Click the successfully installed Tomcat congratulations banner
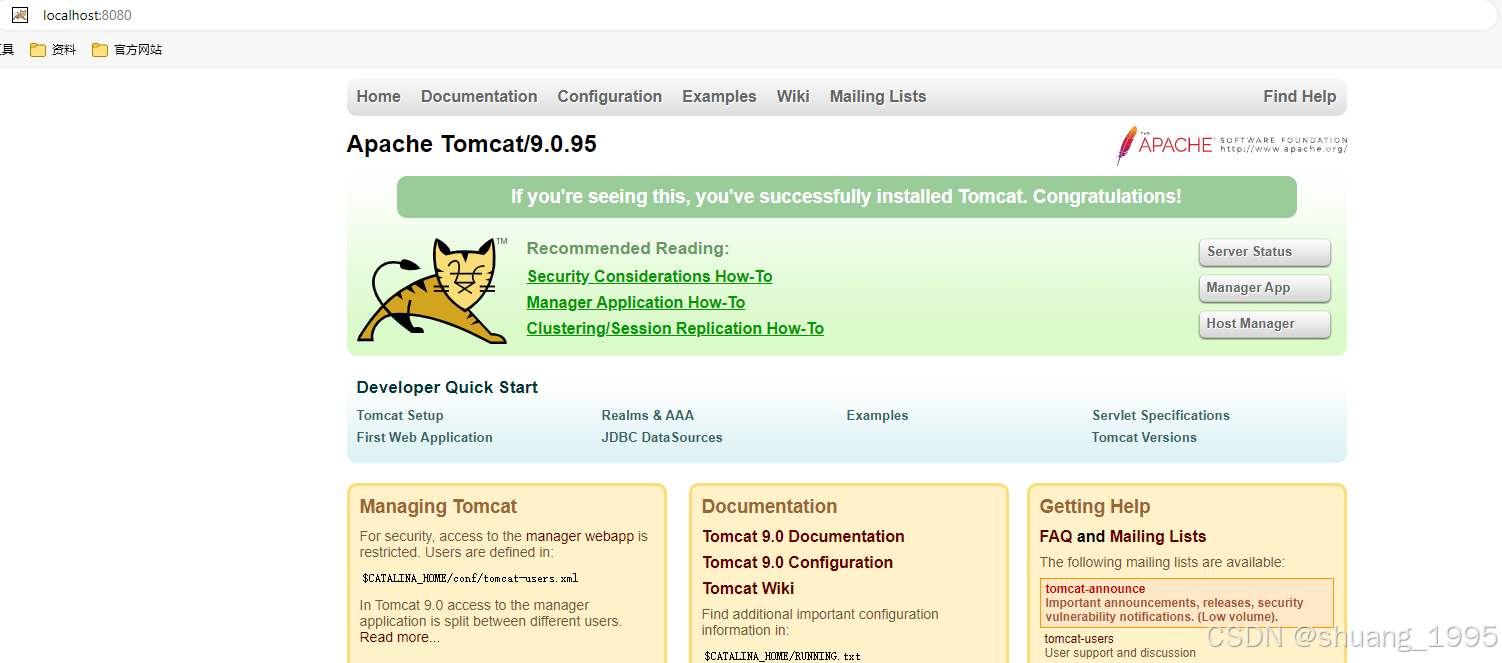 pyautogui.click(x=846, y=197)
